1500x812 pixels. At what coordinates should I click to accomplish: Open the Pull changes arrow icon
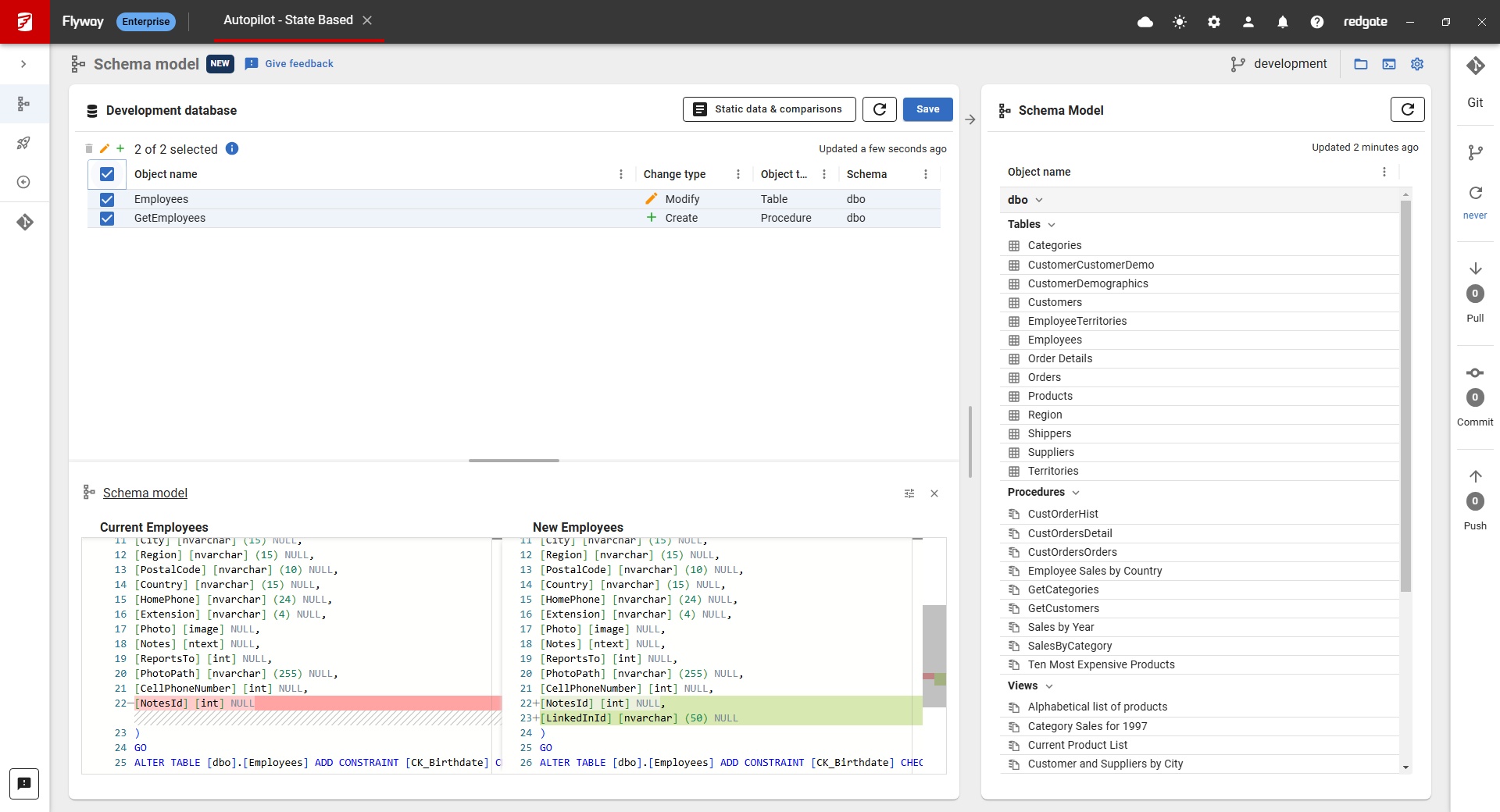(x=1475, y=269)
